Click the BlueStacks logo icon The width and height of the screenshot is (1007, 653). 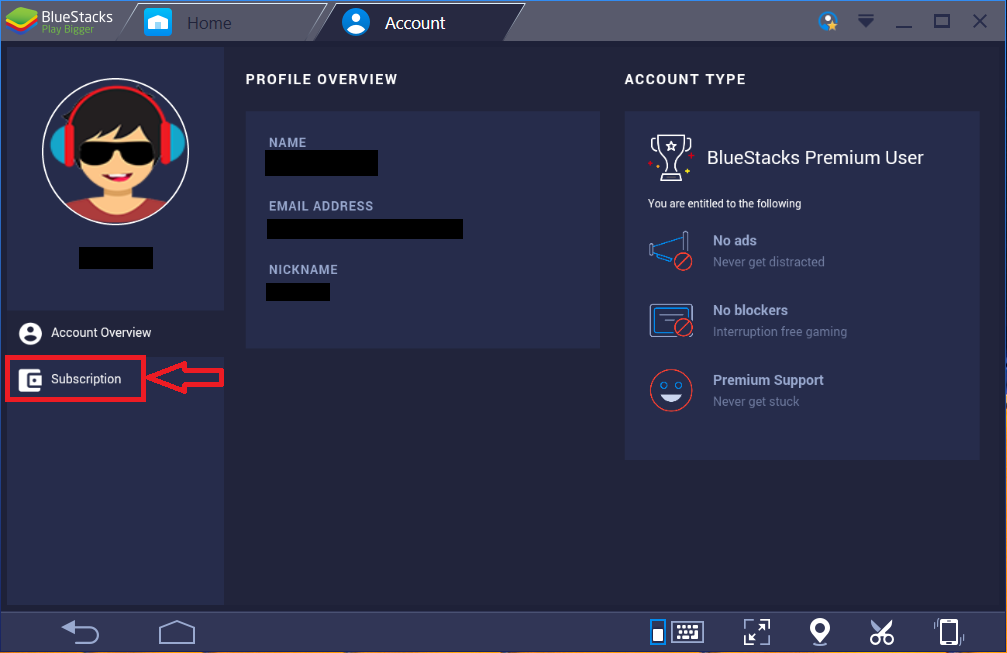[x=21, y=21]
